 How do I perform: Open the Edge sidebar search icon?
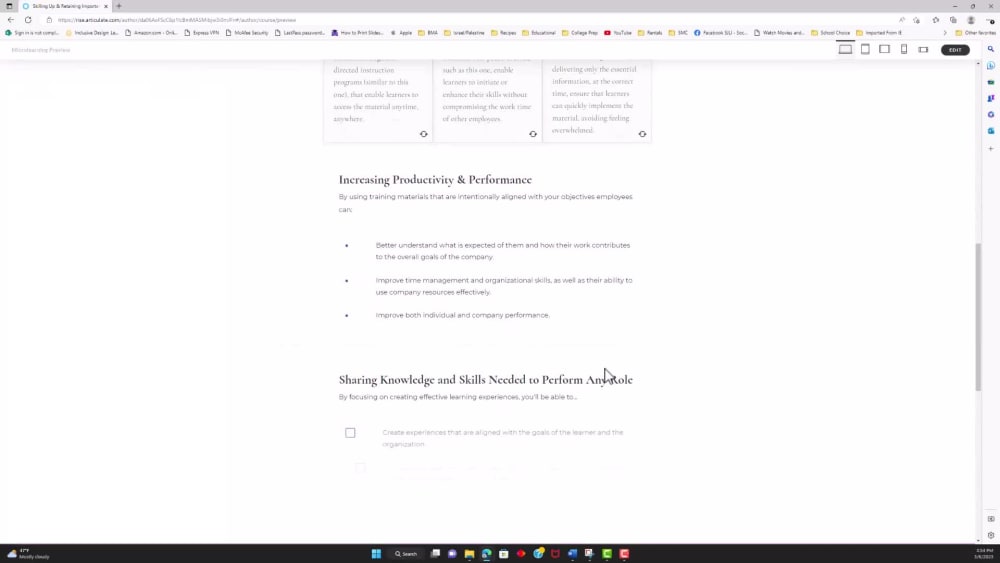pos(990,49)
